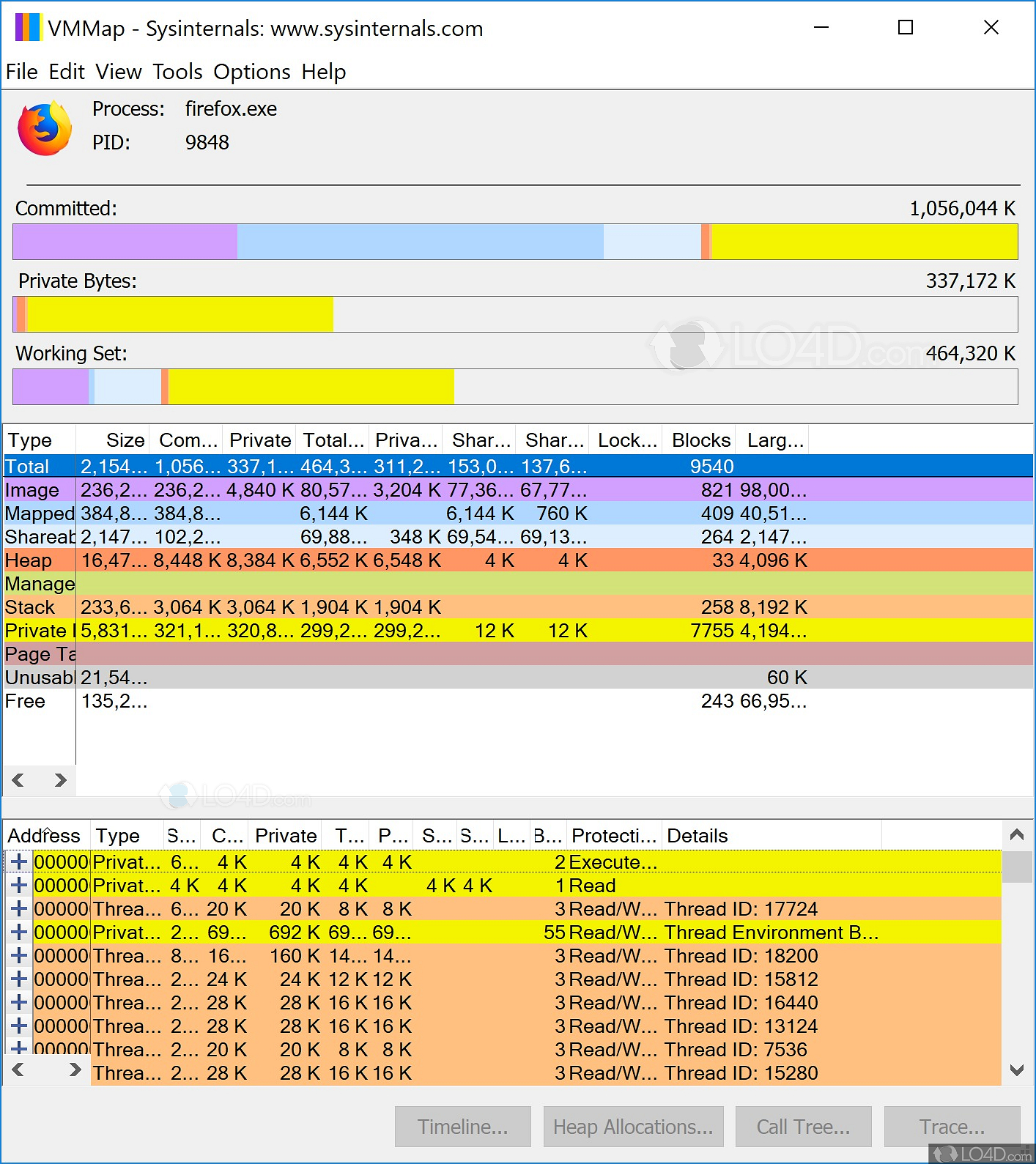The width and height of the screenshot is (1036, 1164).
Task: Click the Heap Allocations... button
Action: [633, 1127]
